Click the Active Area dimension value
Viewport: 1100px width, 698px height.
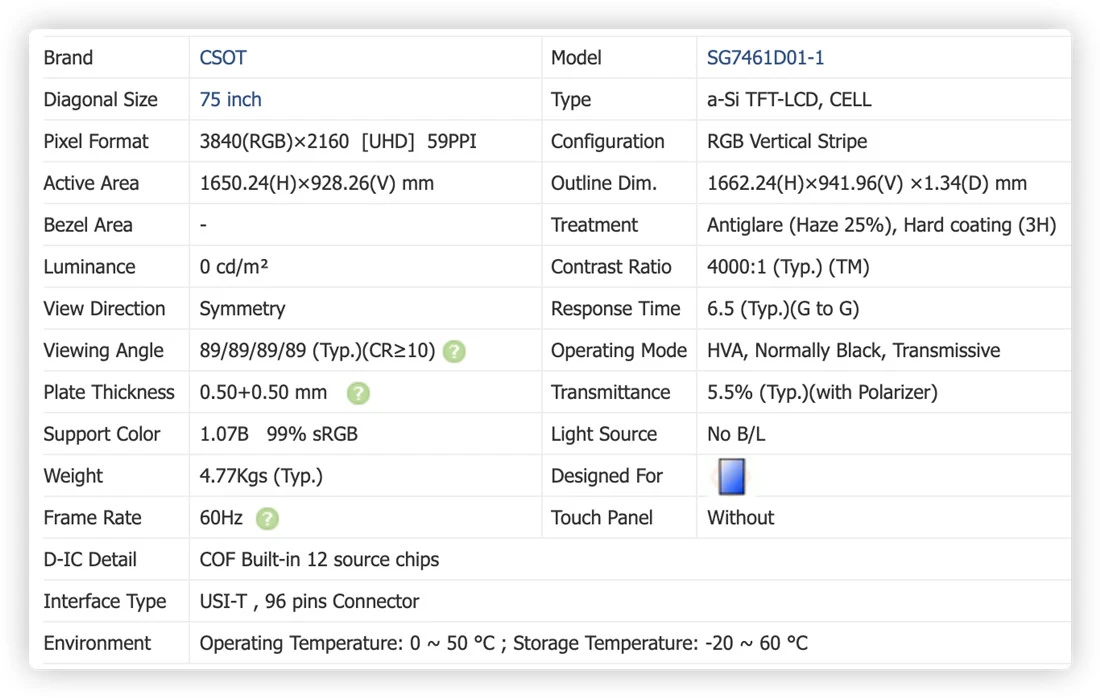[316, 183]
